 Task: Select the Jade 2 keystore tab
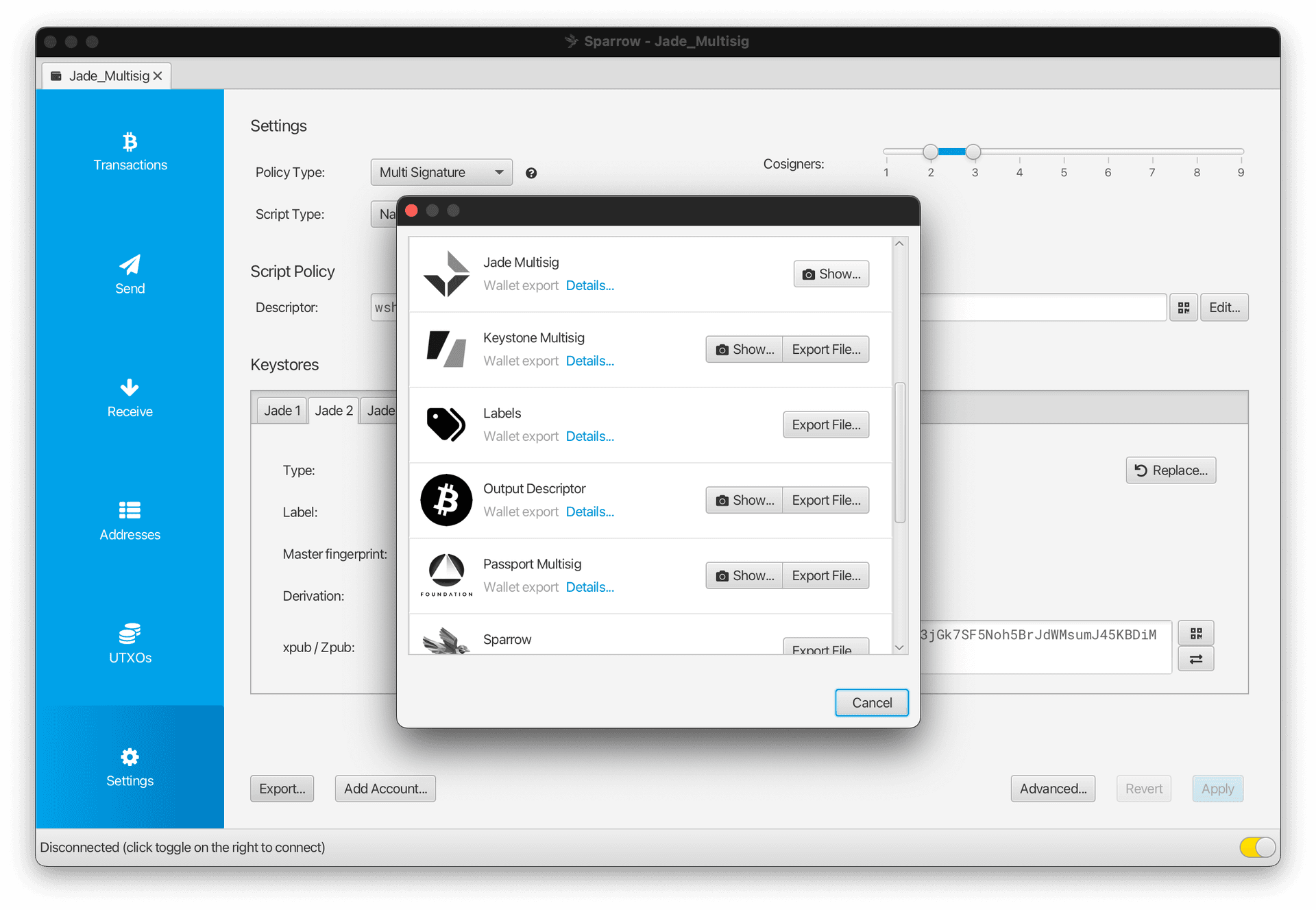pyautogui.click(x=334, y=411)
